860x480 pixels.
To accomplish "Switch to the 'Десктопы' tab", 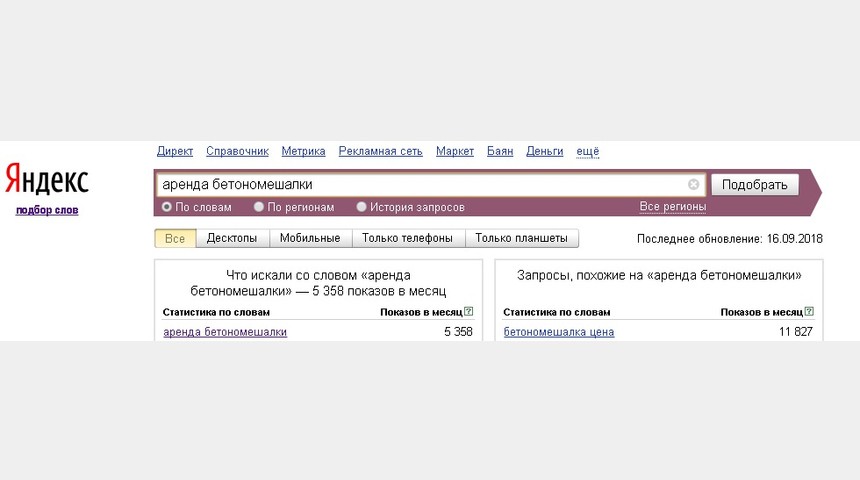I will (x=232, y=238).
